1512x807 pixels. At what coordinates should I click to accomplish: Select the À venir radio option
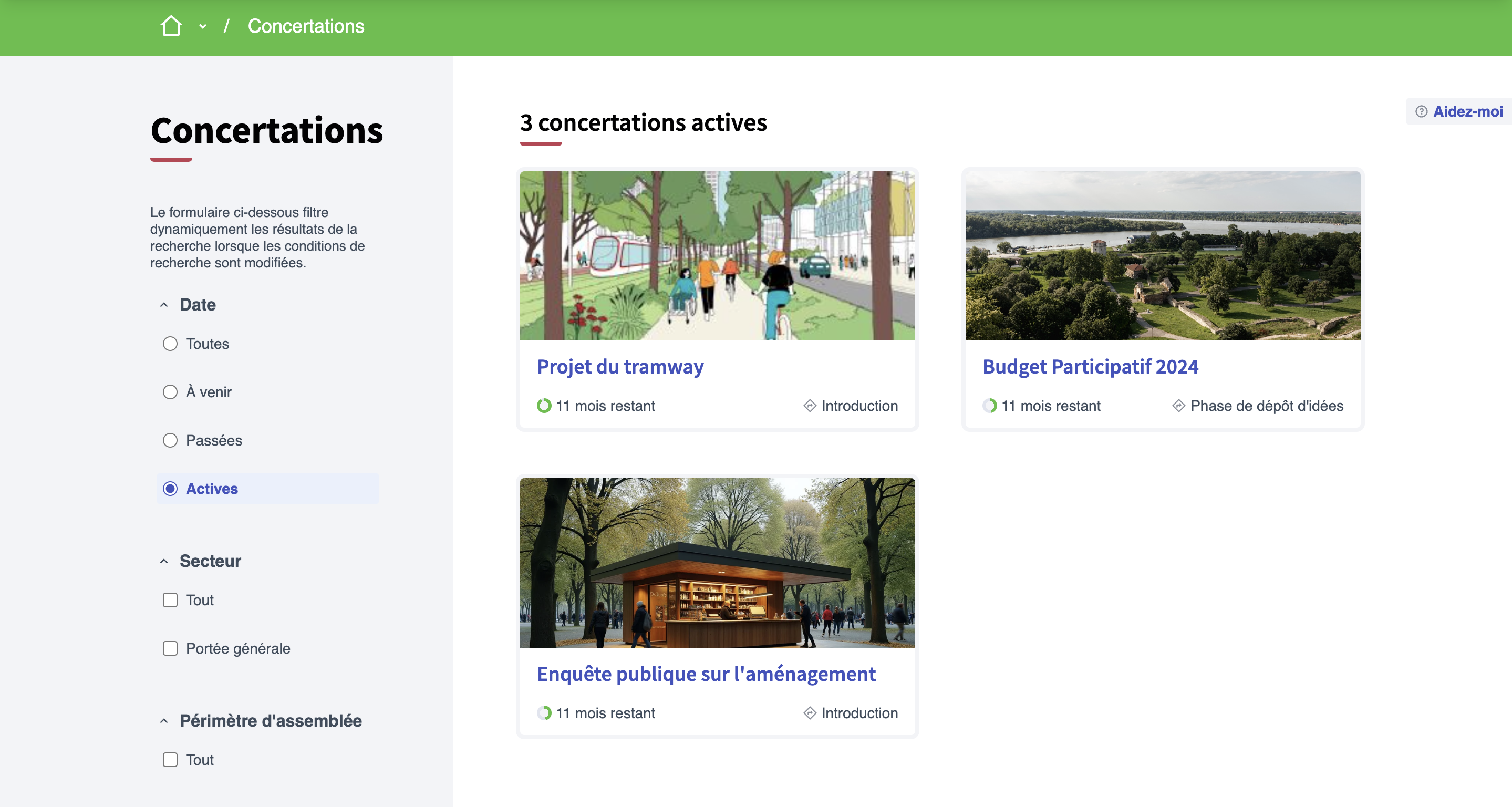170,392
